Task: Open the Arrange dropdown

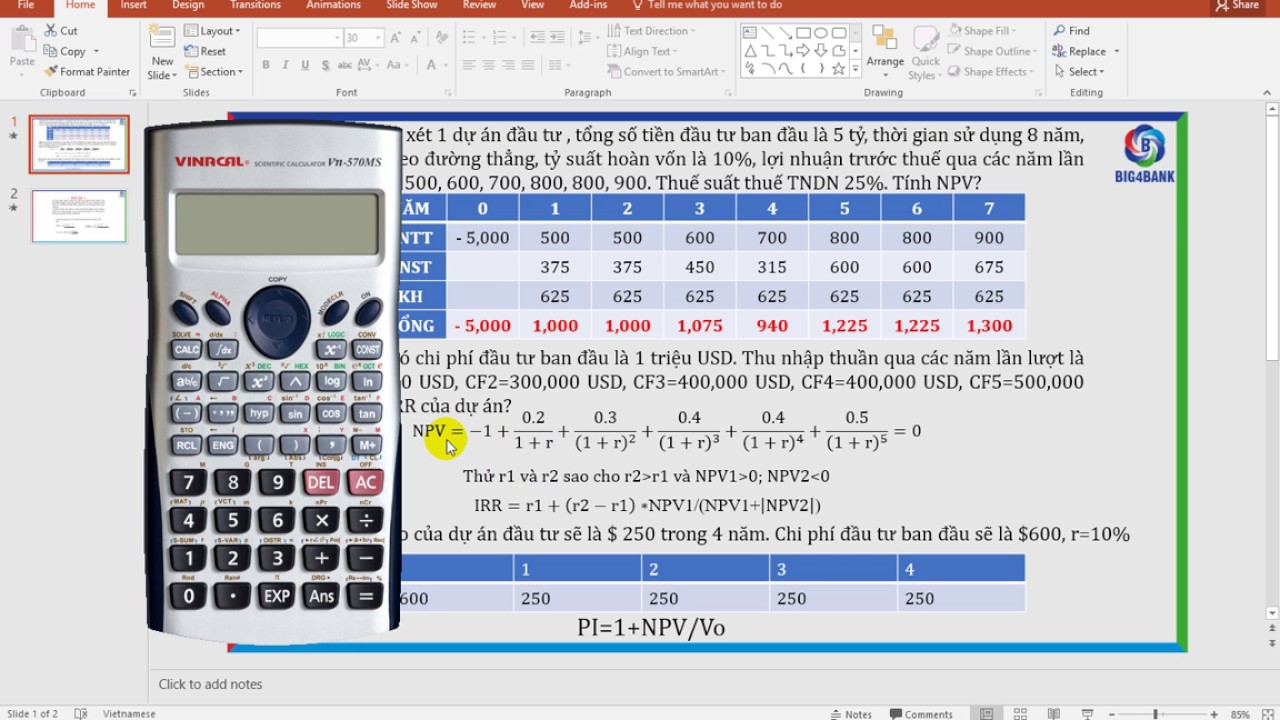Action: [885, 52]
